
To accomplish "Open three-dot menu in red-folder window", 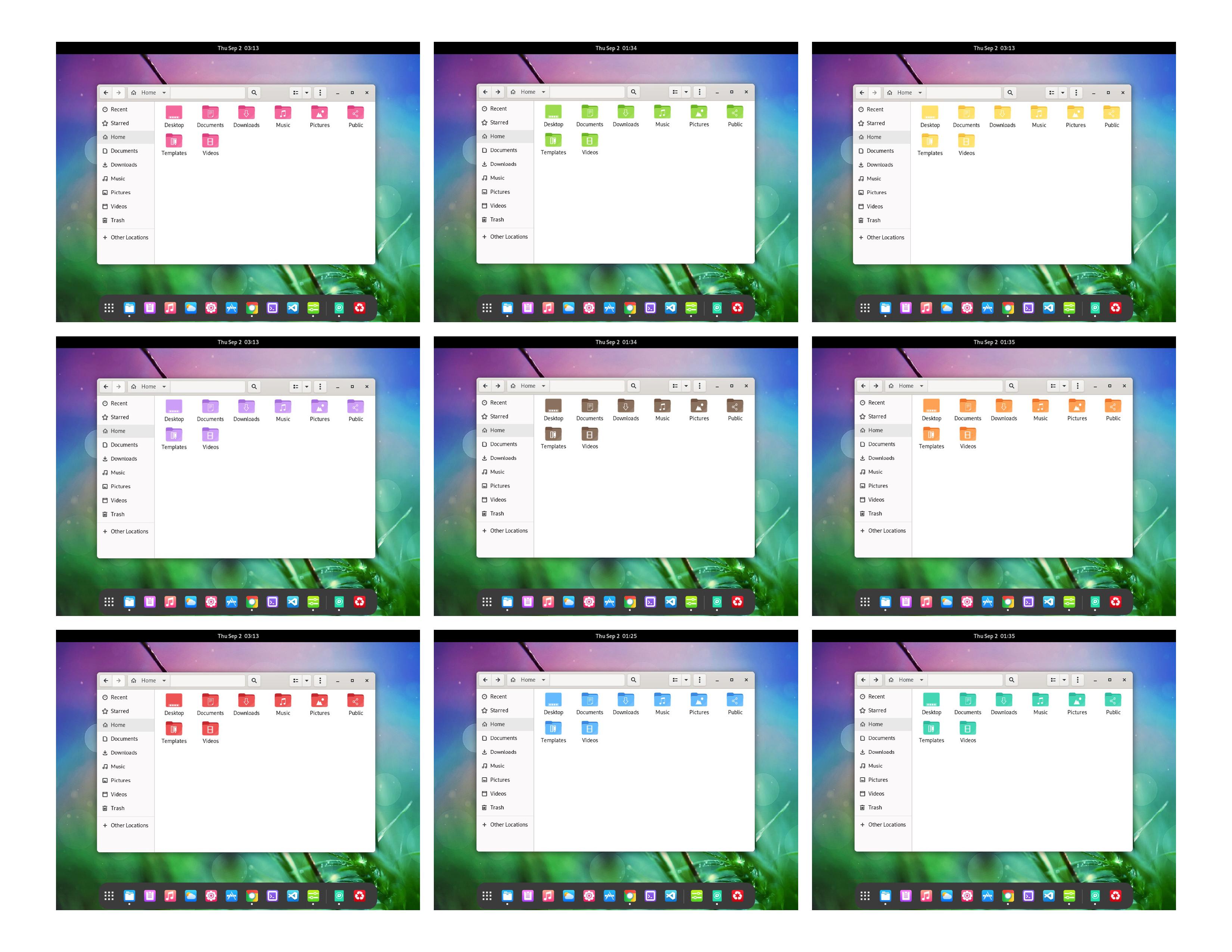I will click(x=320, y=680).
